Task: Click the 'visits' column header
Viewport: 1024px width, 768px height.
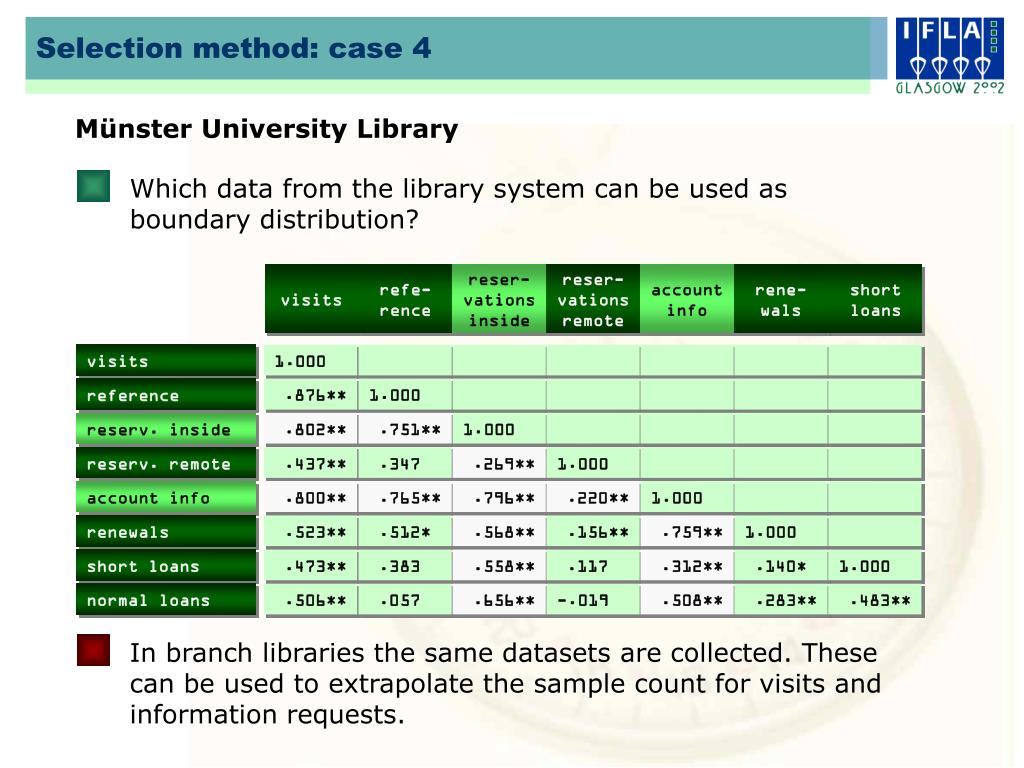Action: 312,300
